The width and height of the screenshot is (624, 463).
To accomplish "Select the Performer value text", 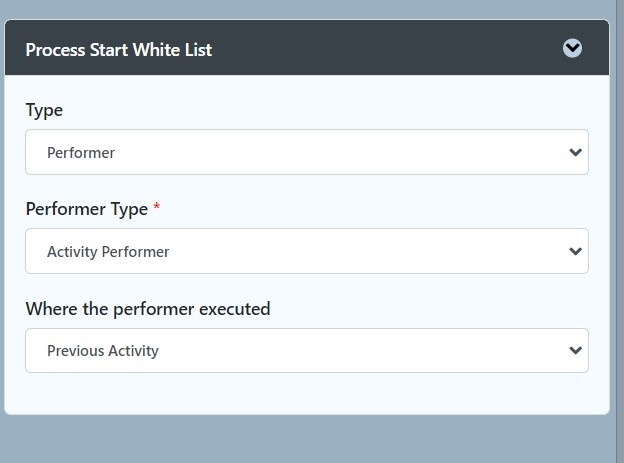I will click(81, 153).
